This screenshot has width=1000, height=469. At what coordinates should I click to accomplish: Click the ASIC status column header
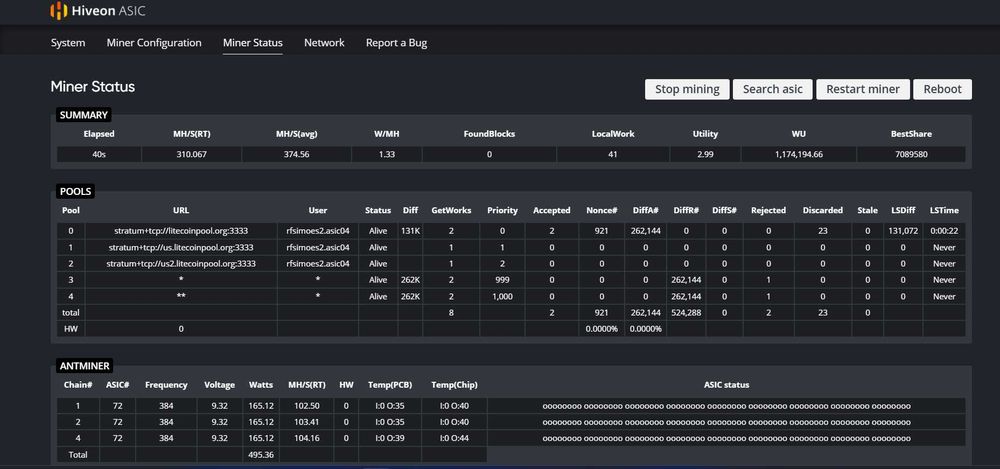pyautogui.click(x=726, y=385)
